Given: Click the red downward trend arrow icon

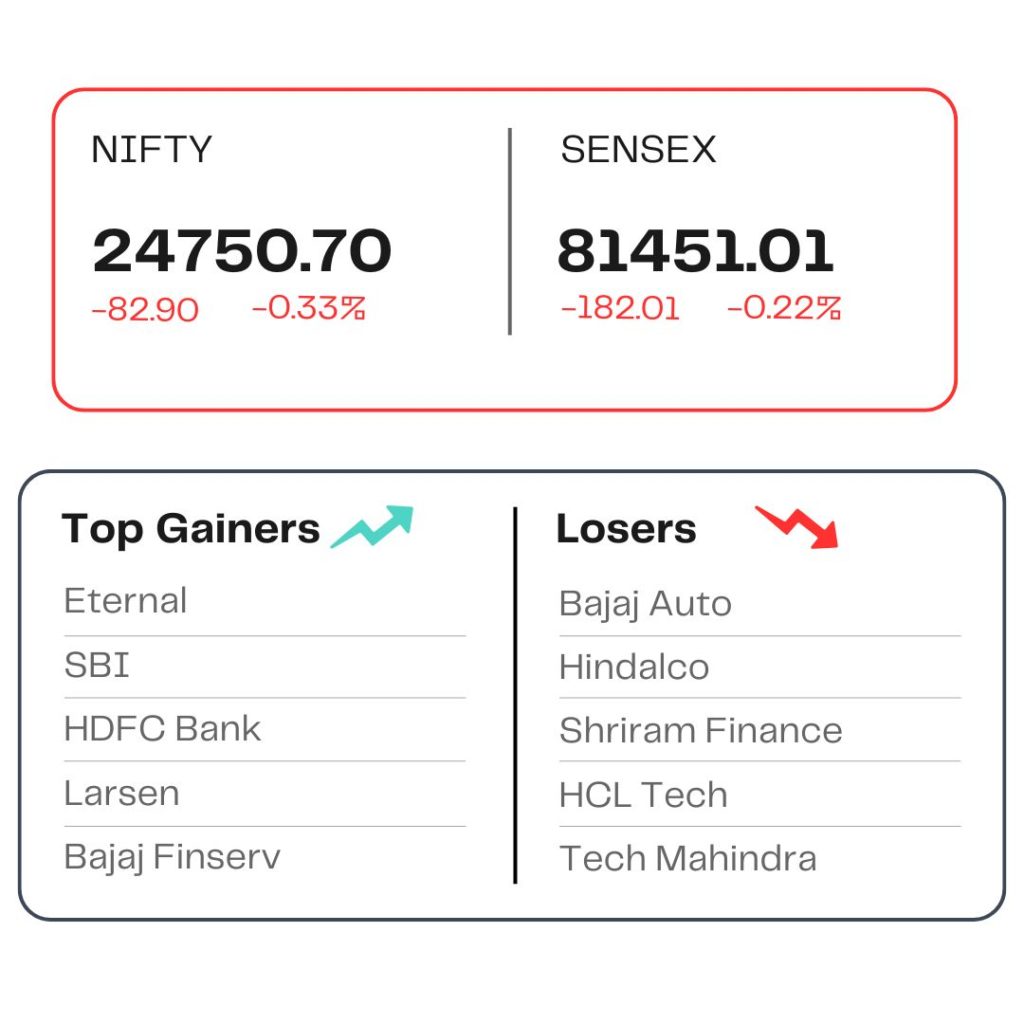Looking at the screenshot, I should click(x=797, y=527).
